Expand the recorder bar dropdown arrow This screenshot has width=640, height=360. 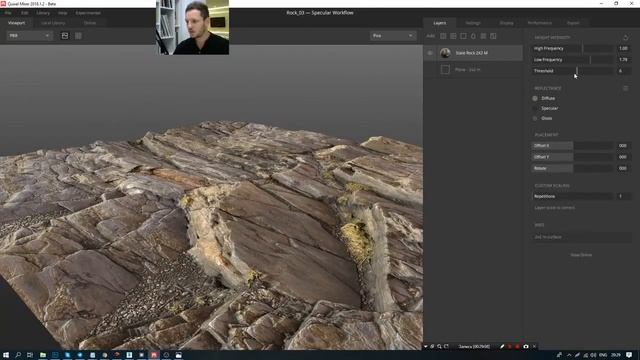pyautogui.click(x=426, y=347)
